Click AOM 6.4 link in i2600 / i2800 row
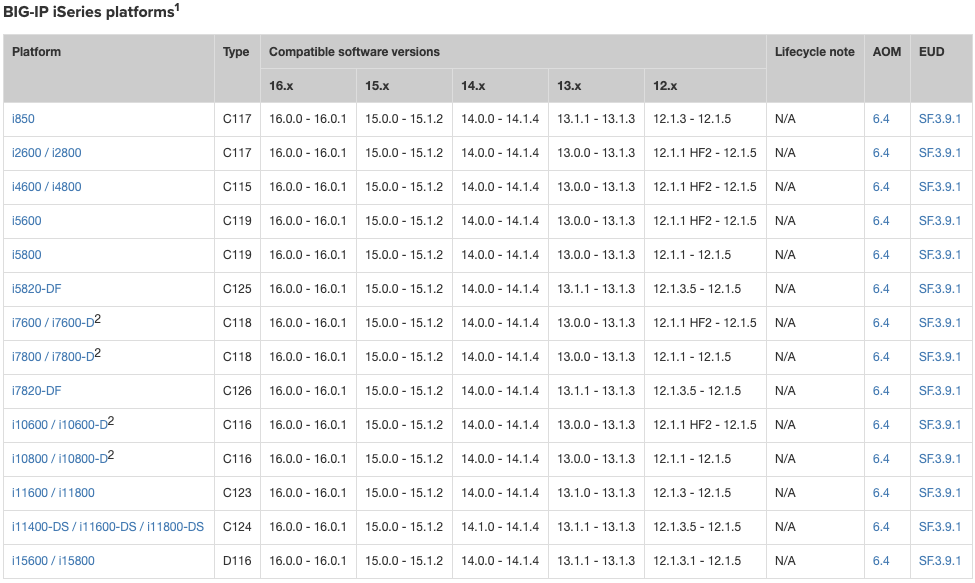 click(881, 153)
